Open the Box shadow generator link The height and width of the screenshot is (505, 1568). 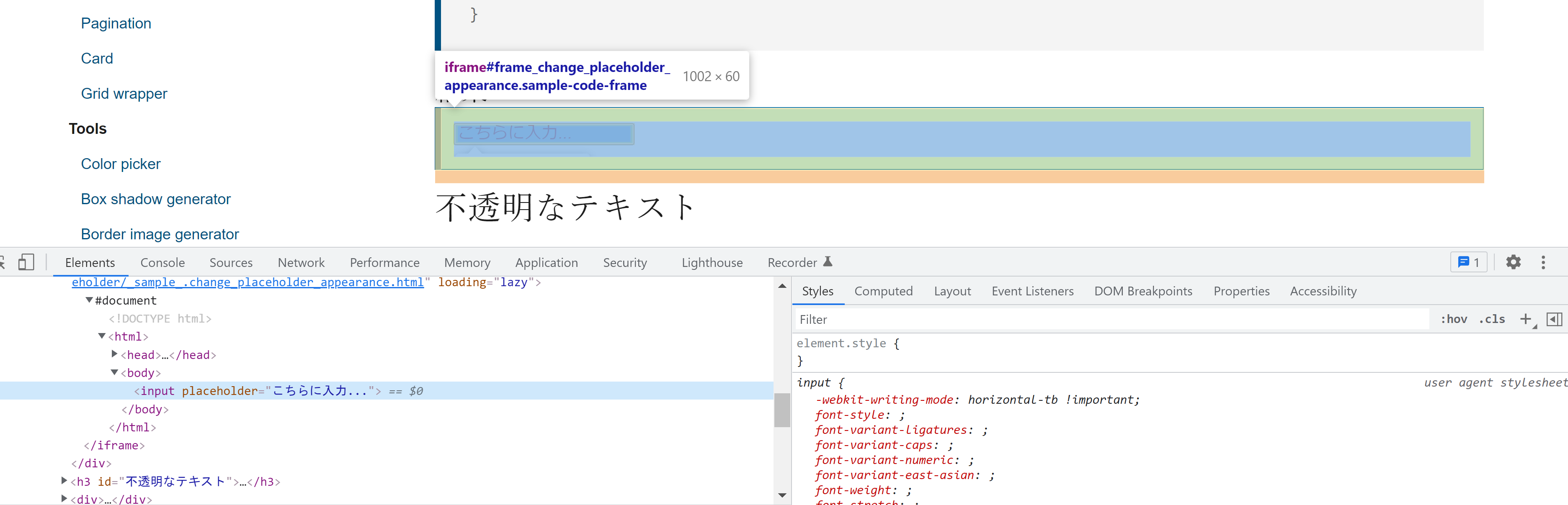[155, 199]
